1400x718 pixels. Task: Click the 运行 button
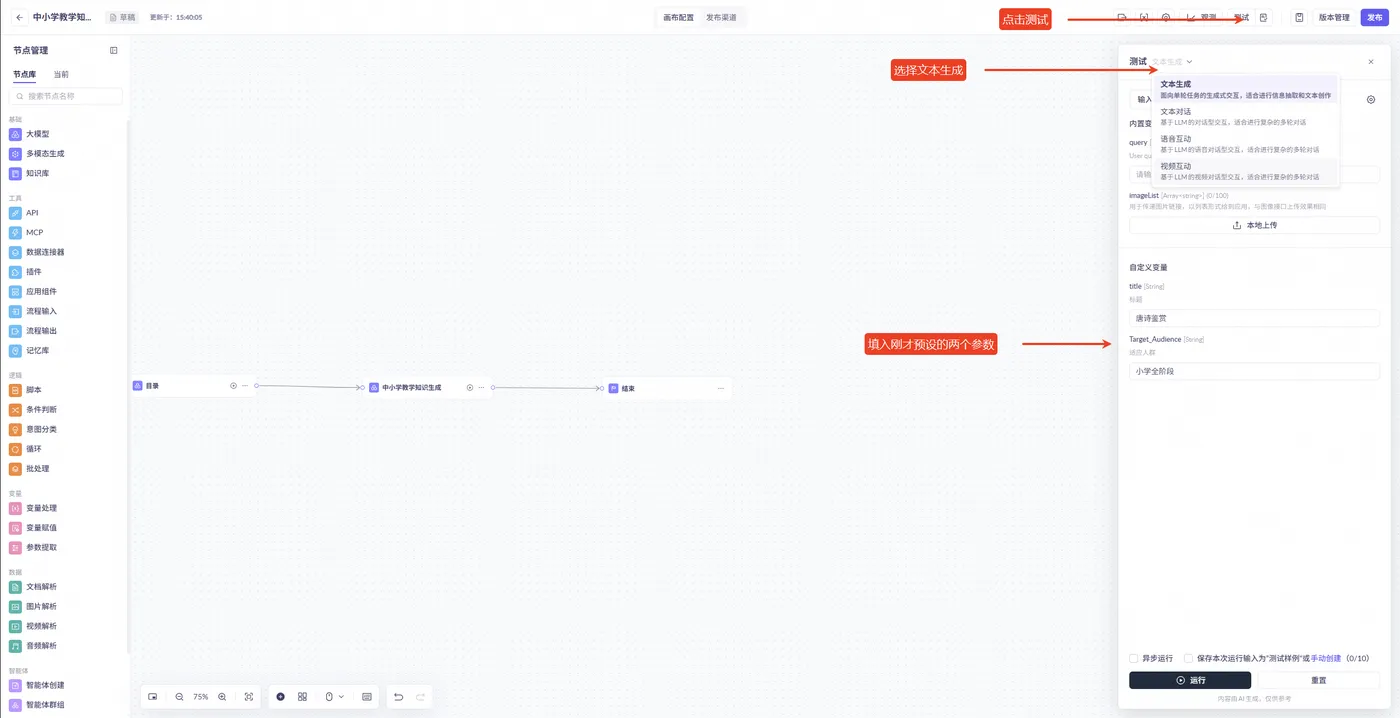point(1190,680)
